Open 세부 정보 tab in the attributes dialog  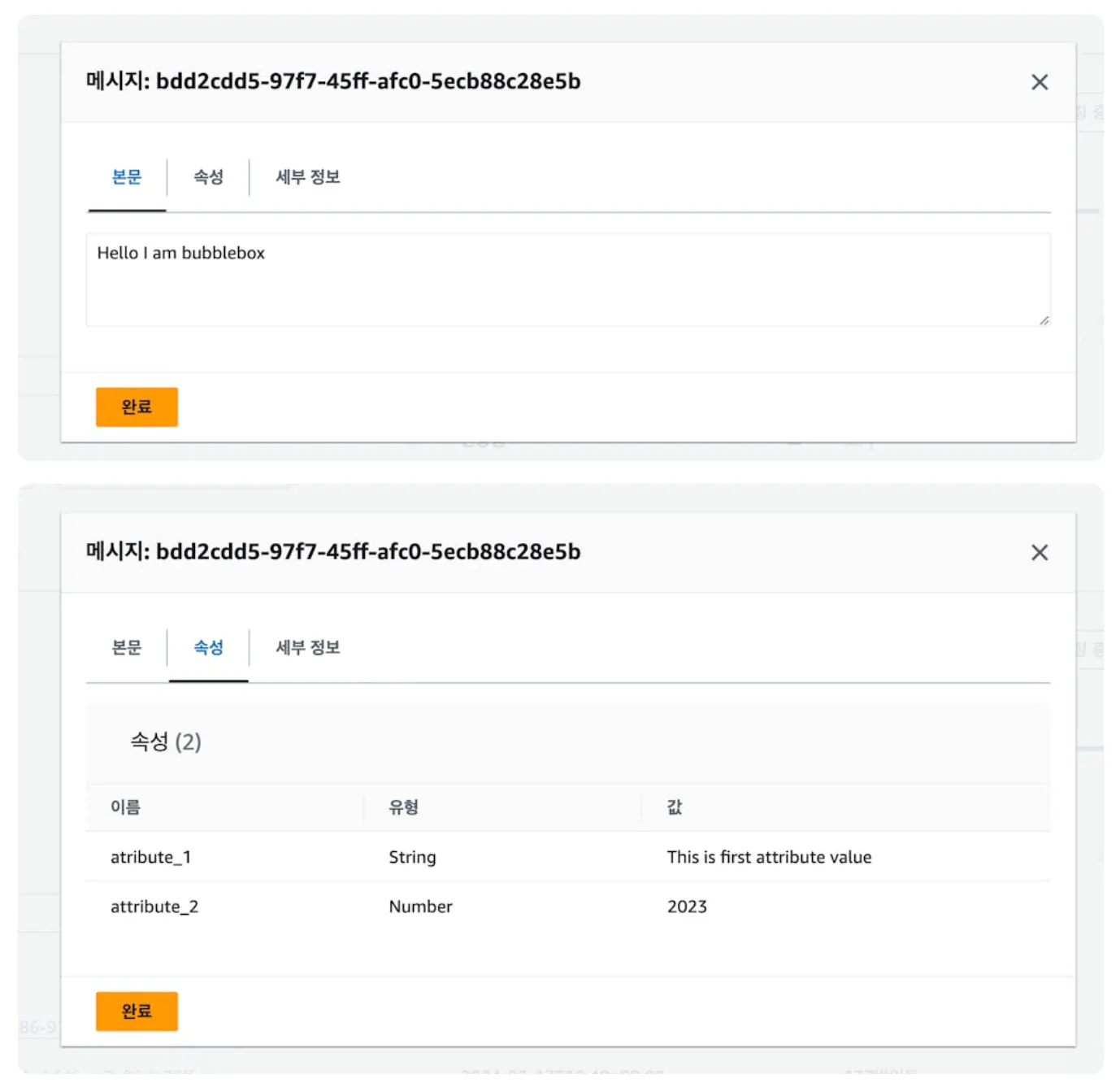pyautogui.click(x=307, y=648)
